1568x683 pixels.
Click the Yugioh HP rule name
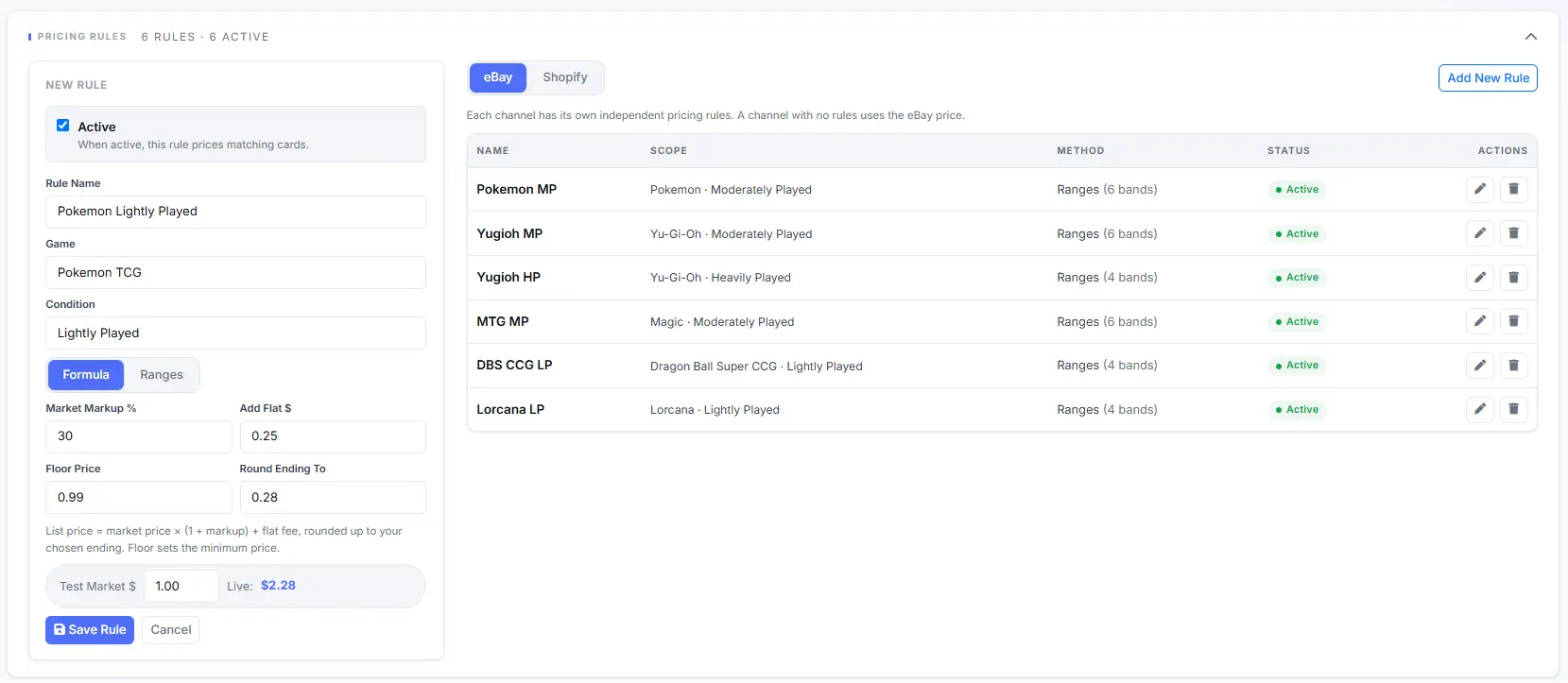(508, 277)
